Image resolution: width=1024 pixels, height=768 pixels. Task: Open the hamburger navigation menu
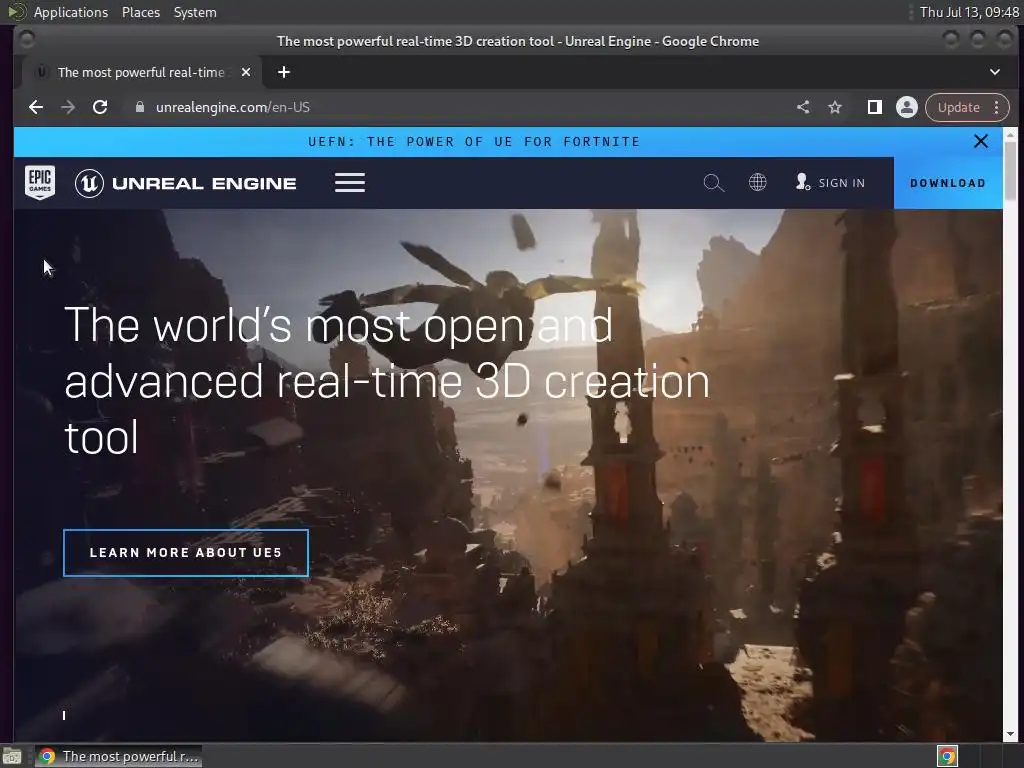(350, 183)
